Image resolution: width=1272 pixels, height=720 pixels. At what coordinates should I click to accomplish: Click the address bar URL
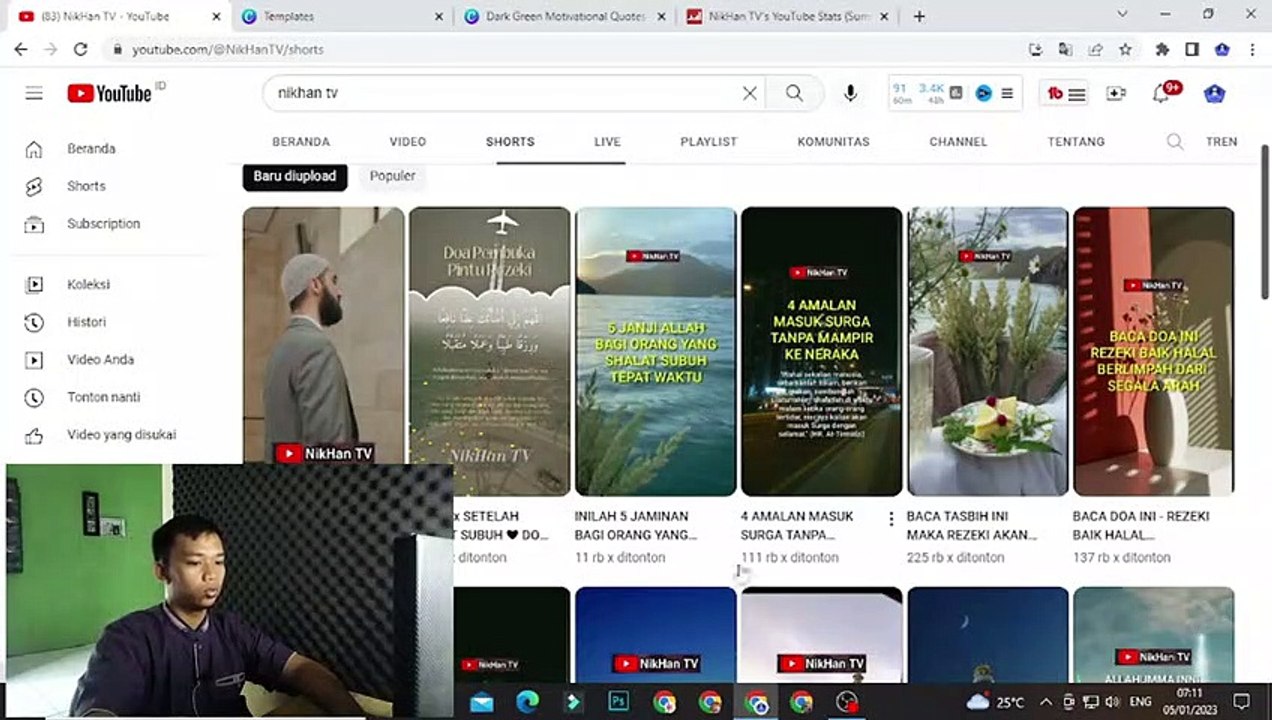pyautogui.click(x=228, y=49)
